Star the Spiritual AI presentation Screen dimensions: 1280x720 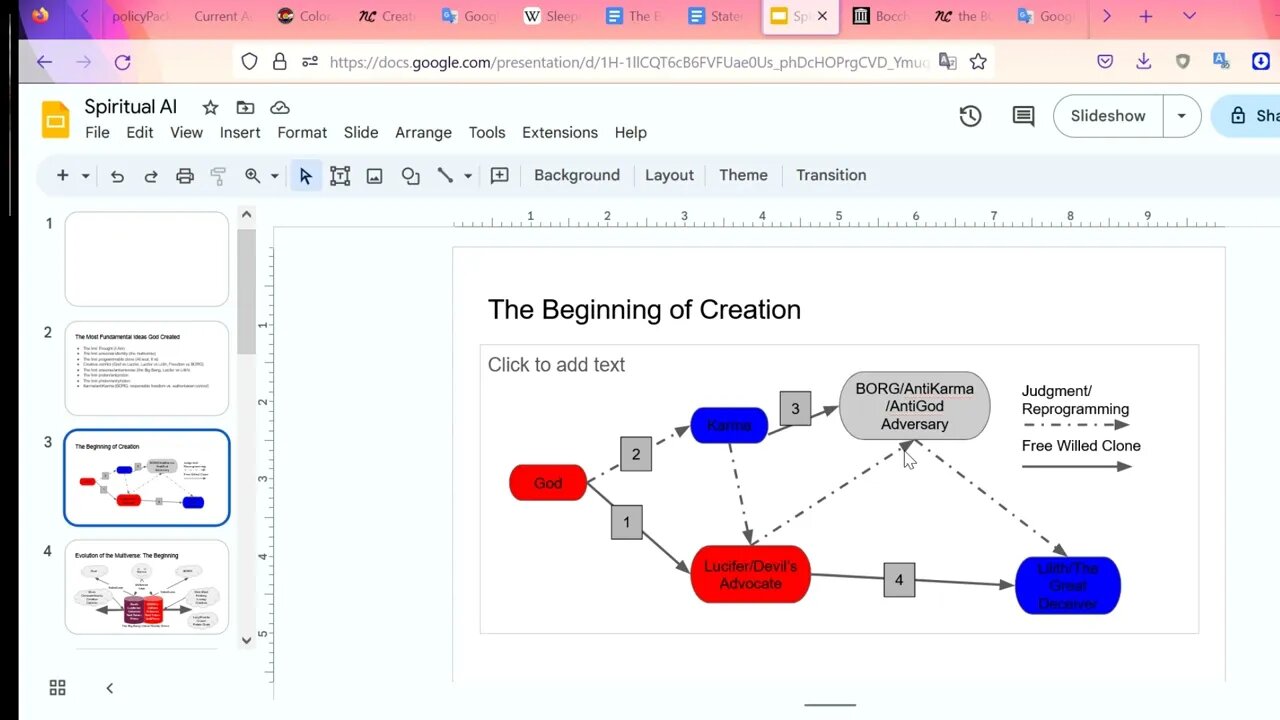coord(210,108)
